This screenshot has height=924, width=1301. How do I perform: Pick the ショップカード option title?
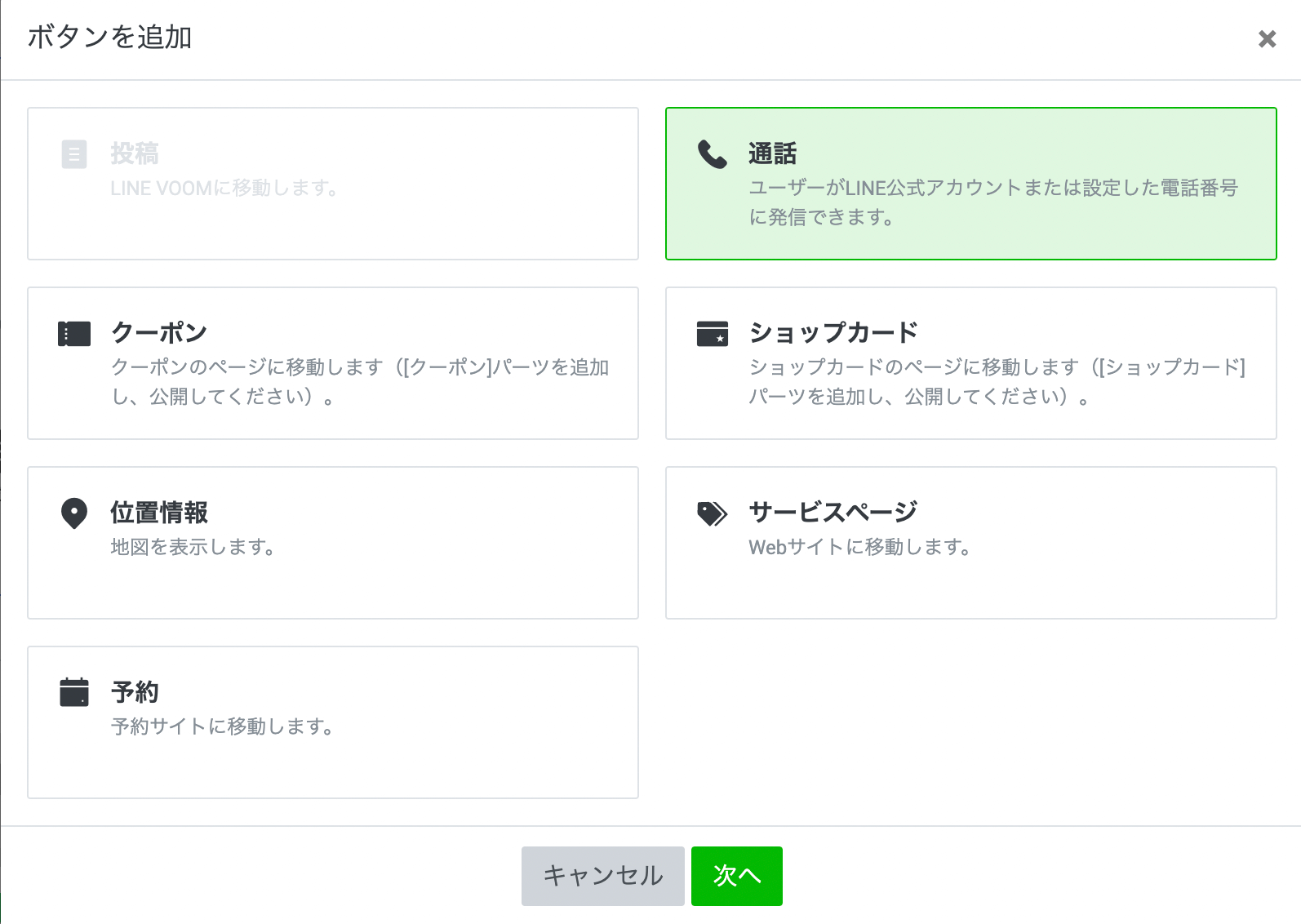pyautogui.click(x=833, y=333)
